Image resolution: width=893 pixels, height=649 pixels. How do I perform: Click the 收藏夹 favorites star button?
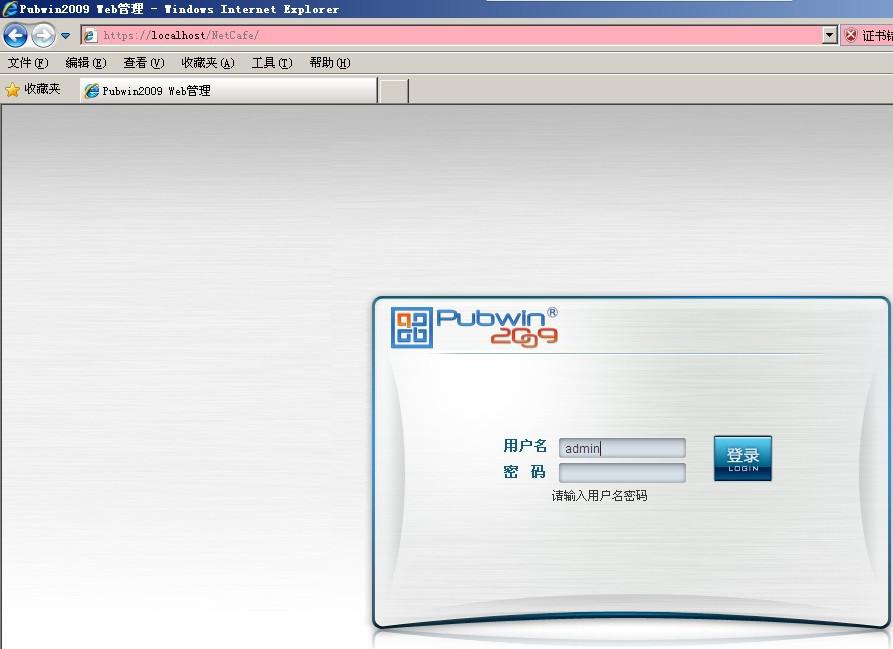click(x=33, y=89)
